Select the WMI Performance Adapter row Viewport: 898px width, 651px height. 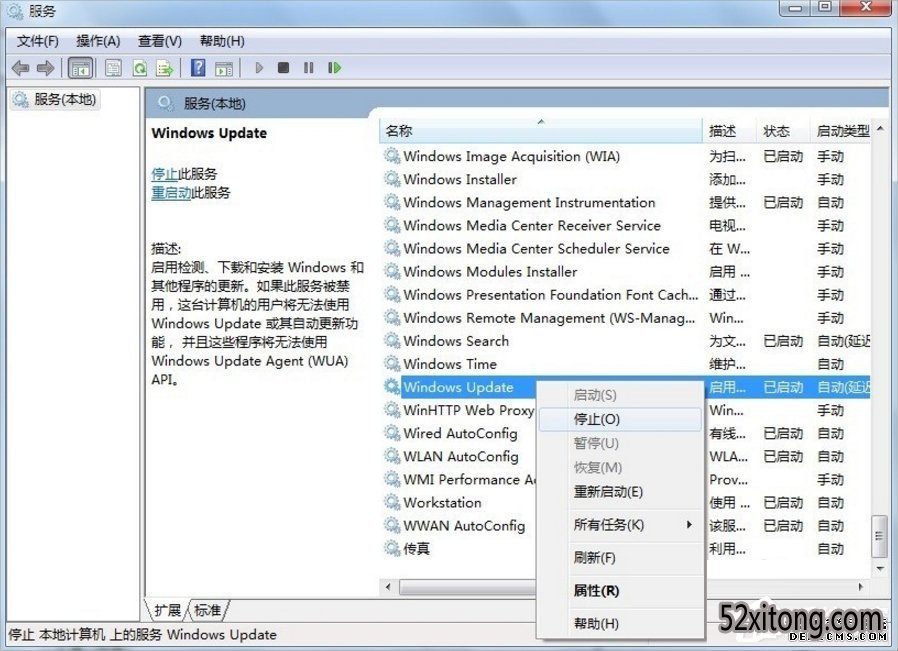pos(459,480)
